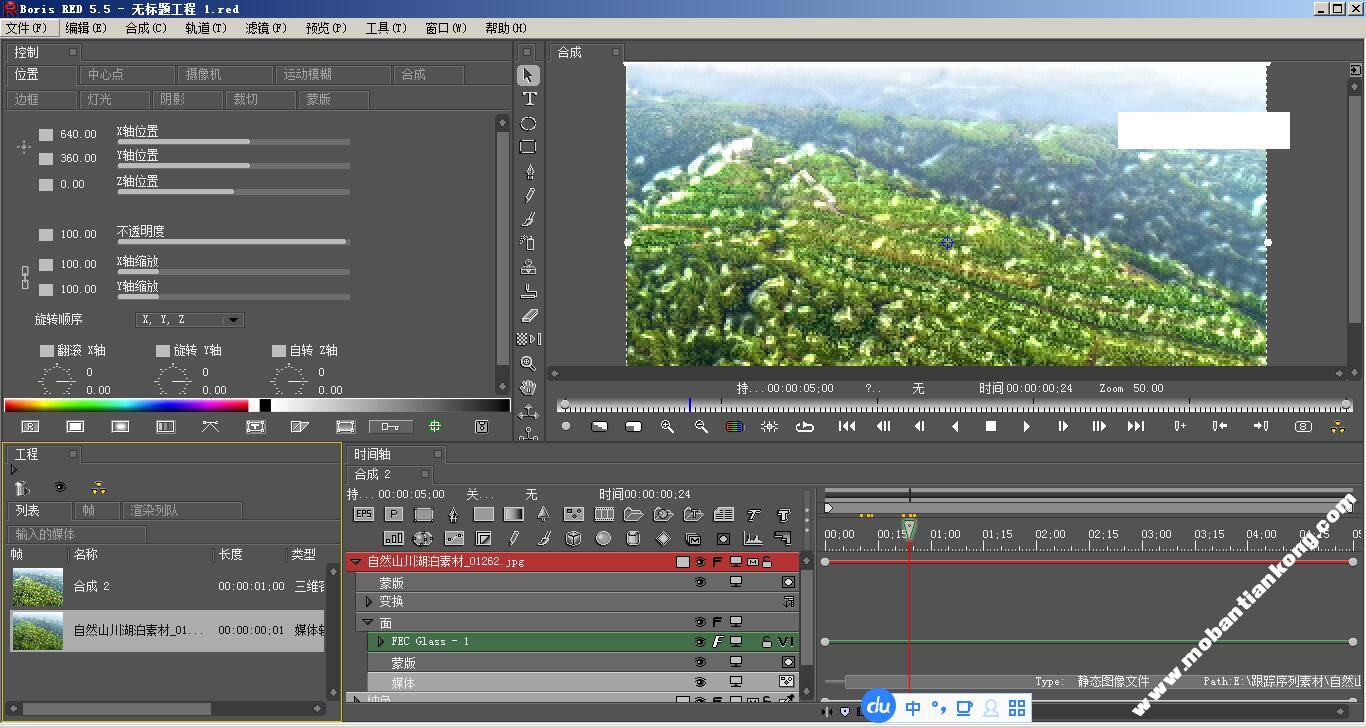Toggle the 自转 Z轴 checkbox

point(278,350)
